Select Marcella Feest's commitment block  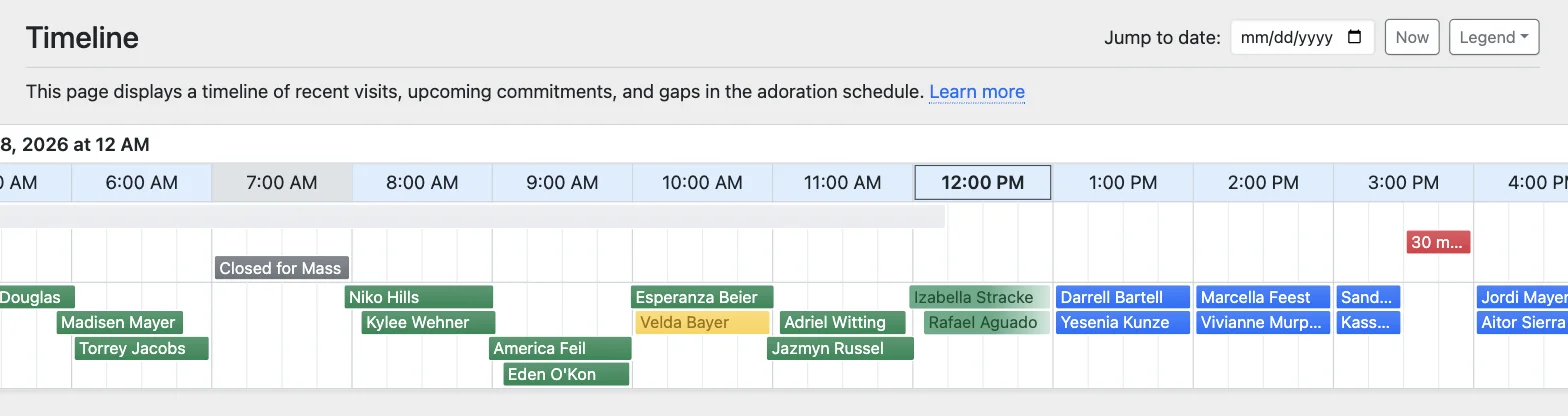point(1263,297)
